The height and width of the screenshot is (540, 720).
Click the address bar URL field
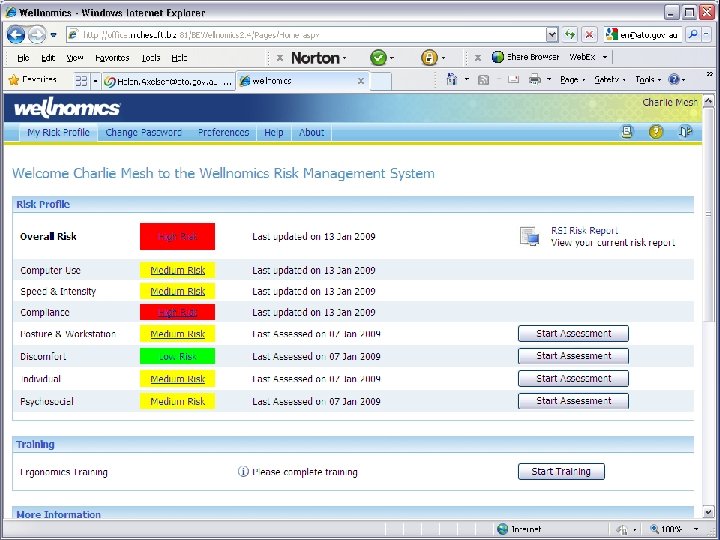coord(307,35)
